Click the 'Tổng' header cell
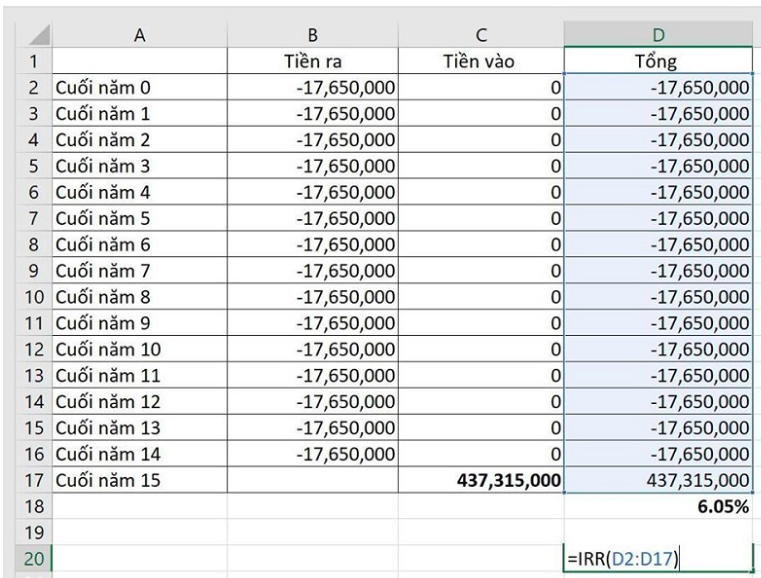Viewport: 761px width, 578px height. (659, 61)
